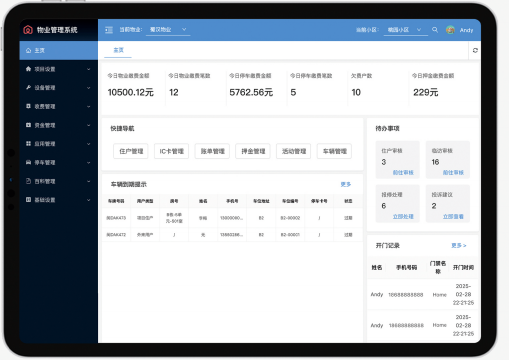Click the red house logo icon
The height and width of the screenshot is (360, 509).
pos(28,30)
